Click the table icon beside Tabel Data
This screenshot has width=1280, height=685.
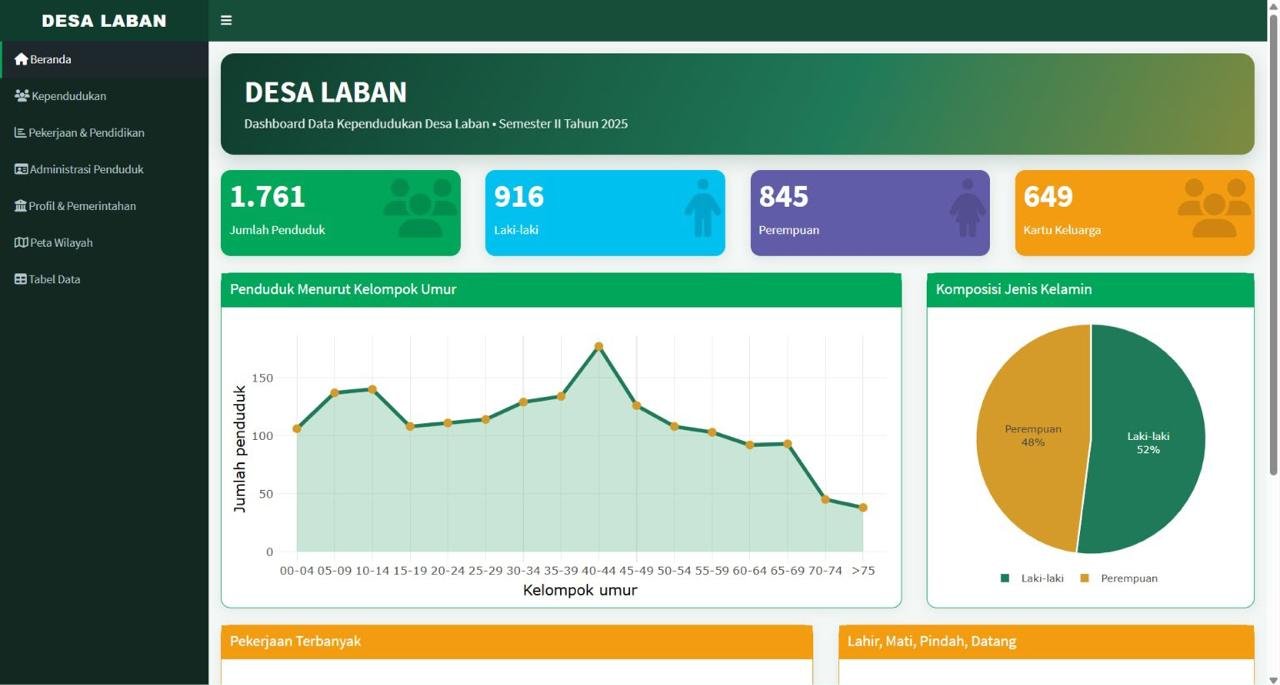(20, 279)
